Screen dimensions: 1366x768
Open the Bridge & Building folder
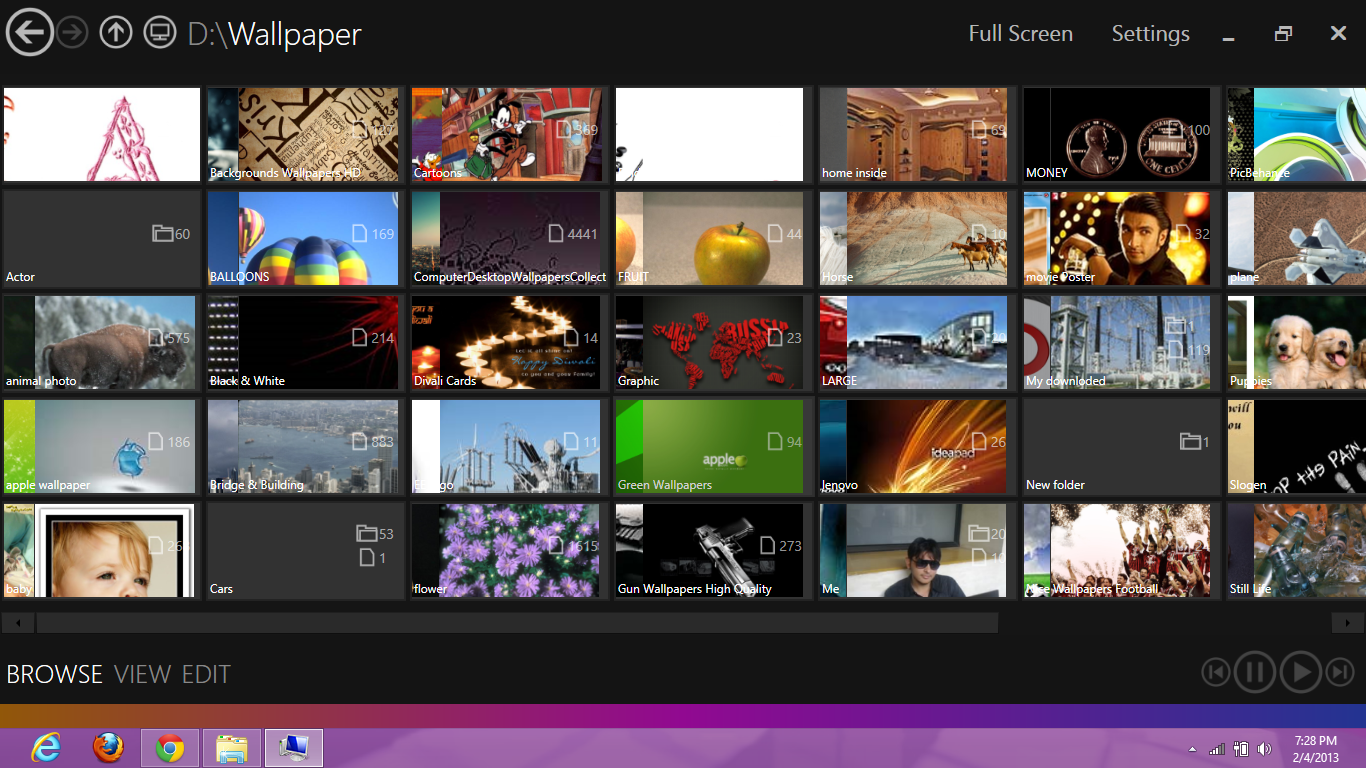(304, 446)
